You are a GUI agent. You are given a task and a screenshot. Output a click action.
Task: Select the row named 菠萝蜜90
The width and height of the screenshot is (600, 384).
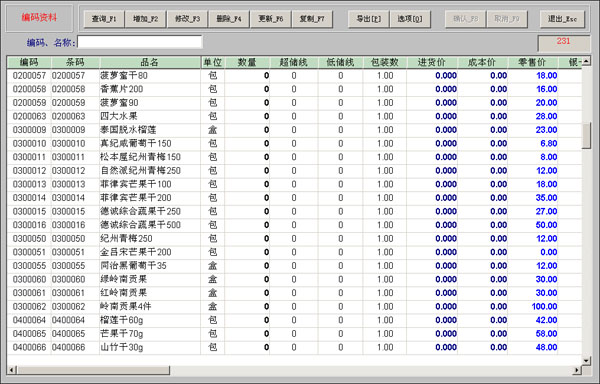click(x=294, y=103)
